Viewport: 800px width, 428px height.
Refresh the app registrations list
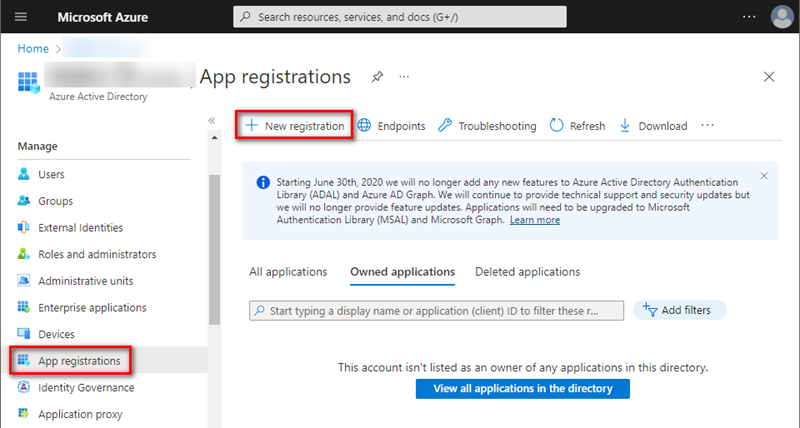click(x=577, y=126)
